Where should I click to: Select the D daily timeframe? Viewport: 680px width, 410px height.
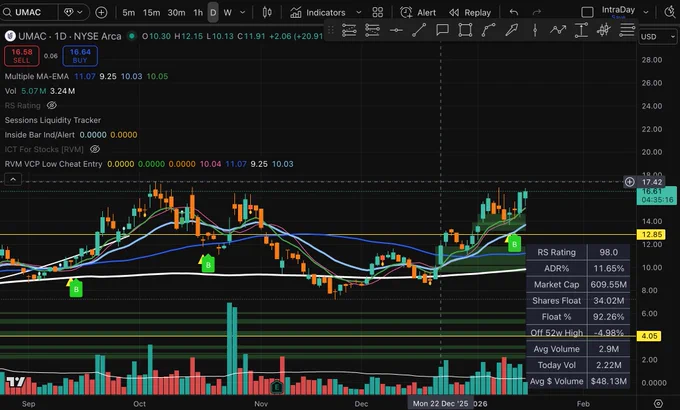(x=213, y=13)
